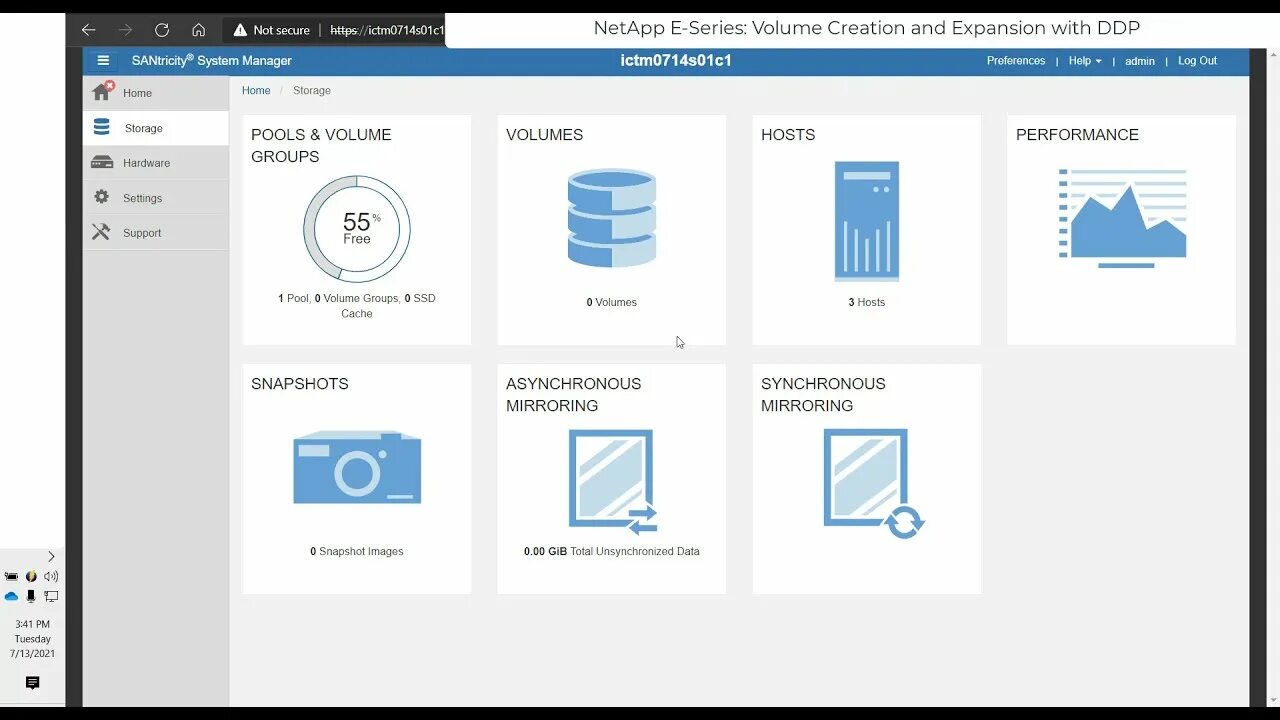The width and height of the screenshot is (1280, 720).
Task: Click the Settings gear icon in sidebar
Action: coord(101,197)
